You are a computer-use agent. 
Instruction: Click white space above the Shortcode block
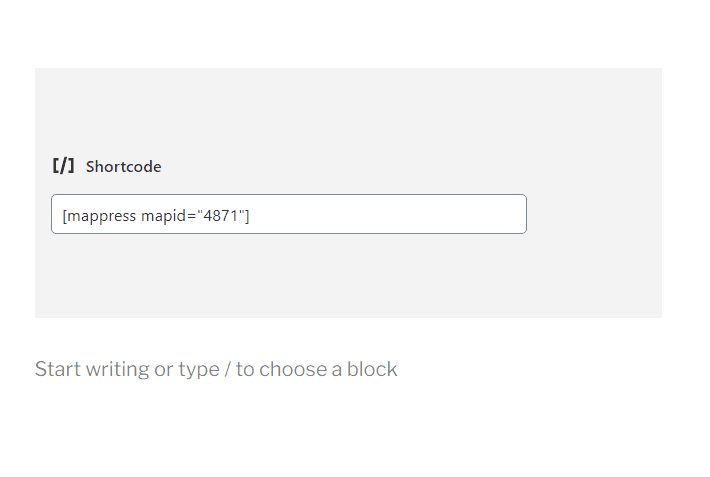(x=348, y=35)
